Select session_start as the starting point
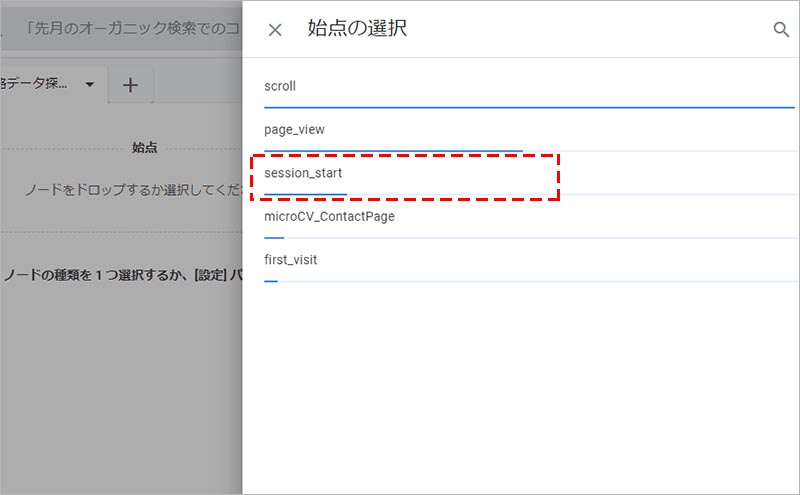 pyautogui.click(x=303, y=174)
